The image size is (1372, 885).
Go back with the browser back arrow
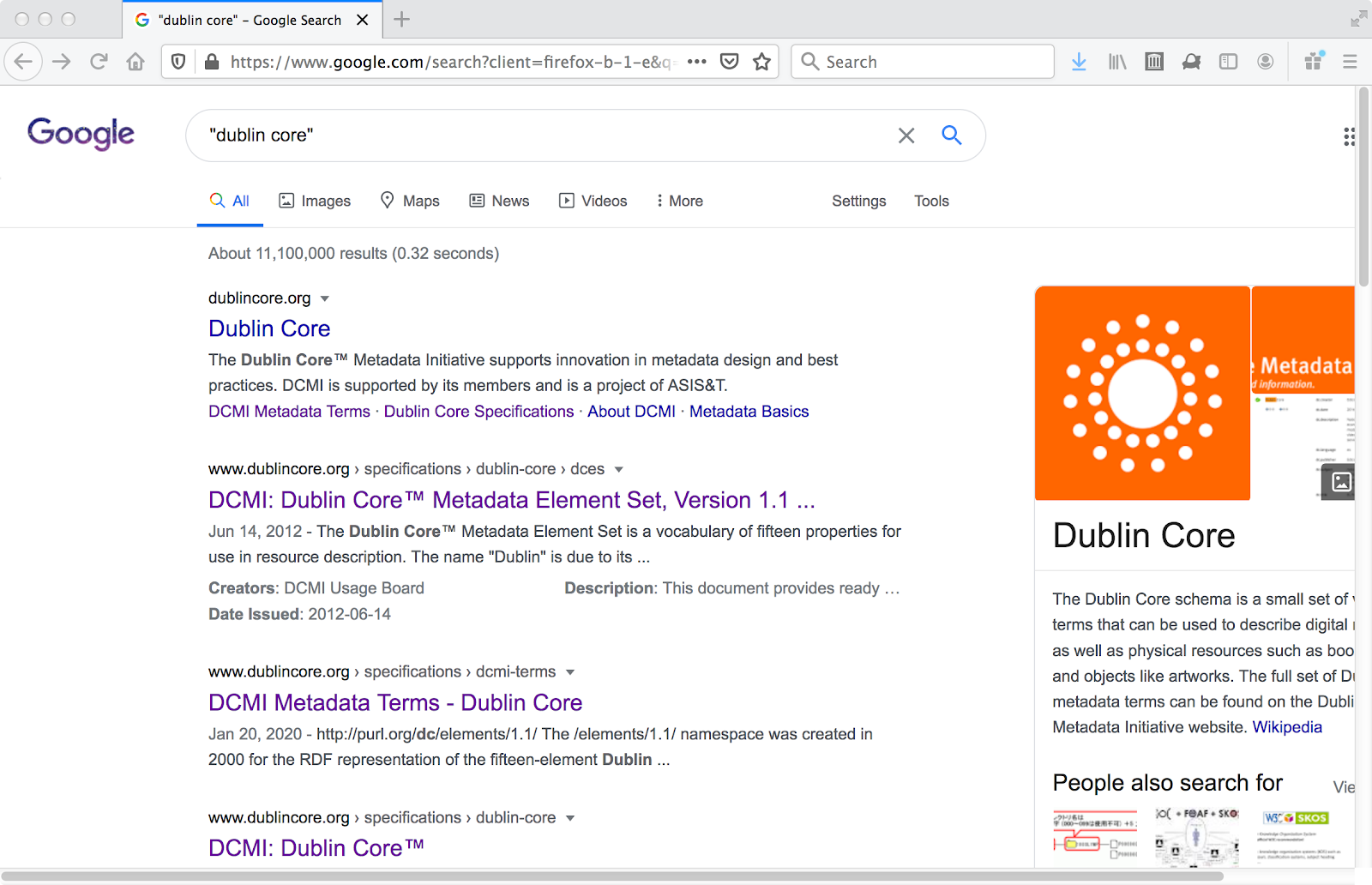(x=23, y=62)
